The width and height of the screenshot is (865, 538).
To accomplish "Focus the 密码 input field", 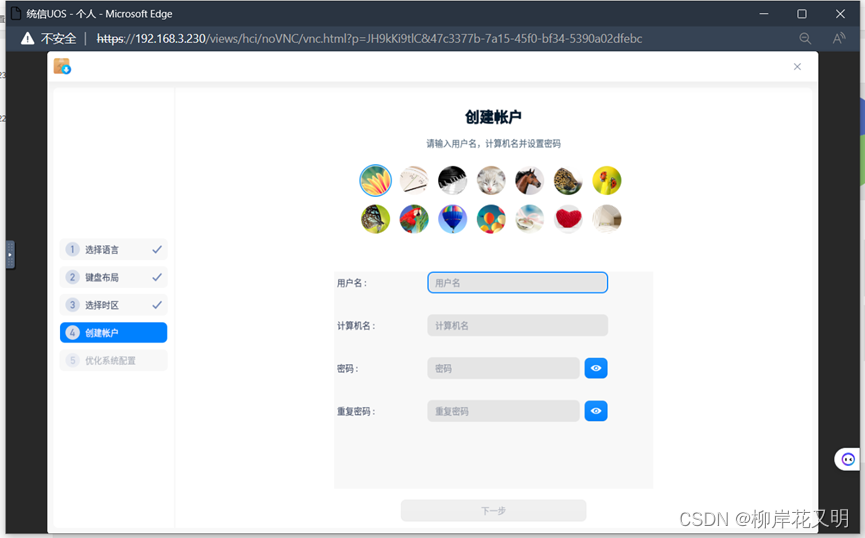I will (503, 368).
